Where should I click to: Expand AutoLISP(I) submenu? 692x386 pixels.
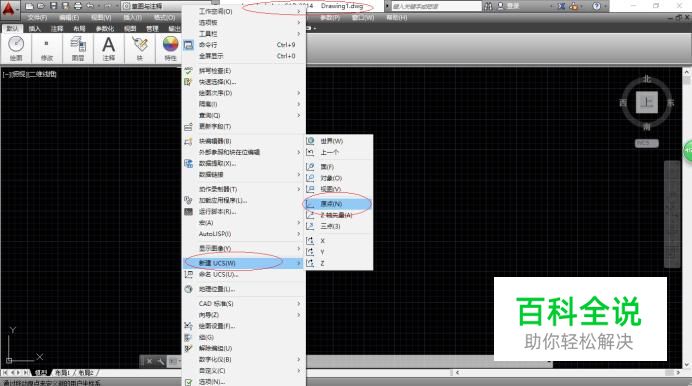click(x=244, y=234)
